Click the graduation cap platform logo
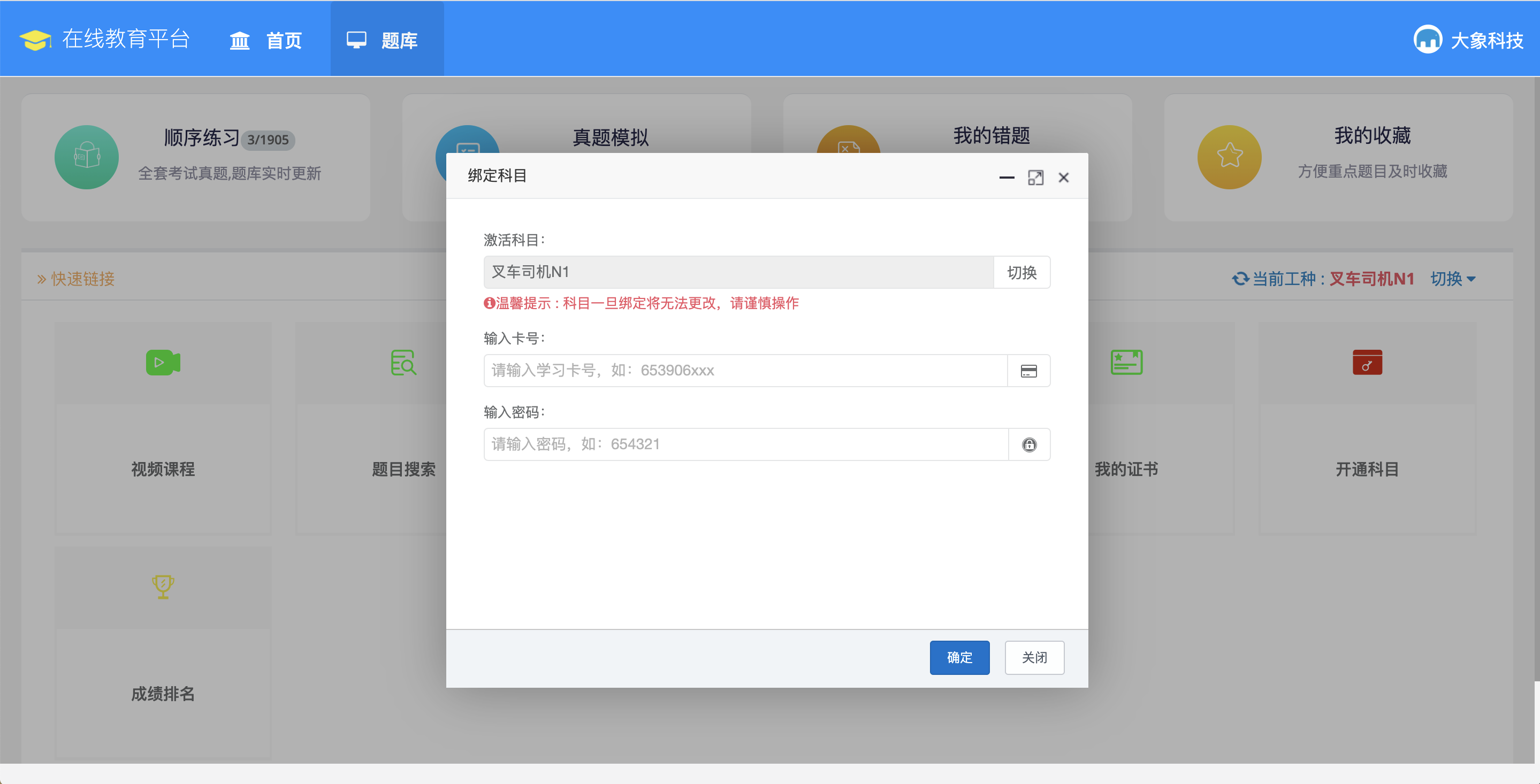Image resolution: width=1540 pixels, height=784 pixels. [x=35, y=40]
